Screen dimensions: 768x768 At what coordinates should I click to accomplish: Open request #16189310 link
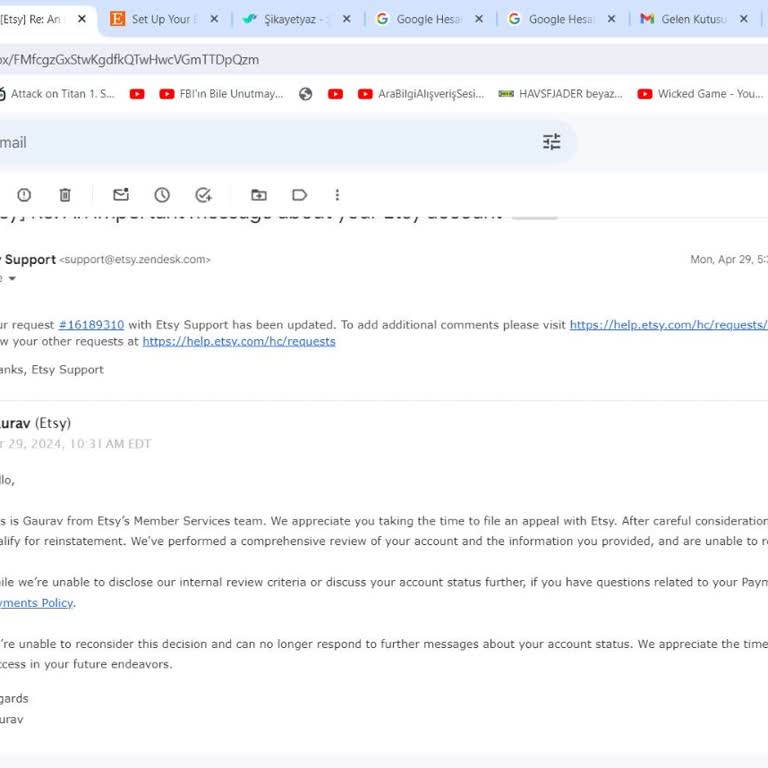91,325
